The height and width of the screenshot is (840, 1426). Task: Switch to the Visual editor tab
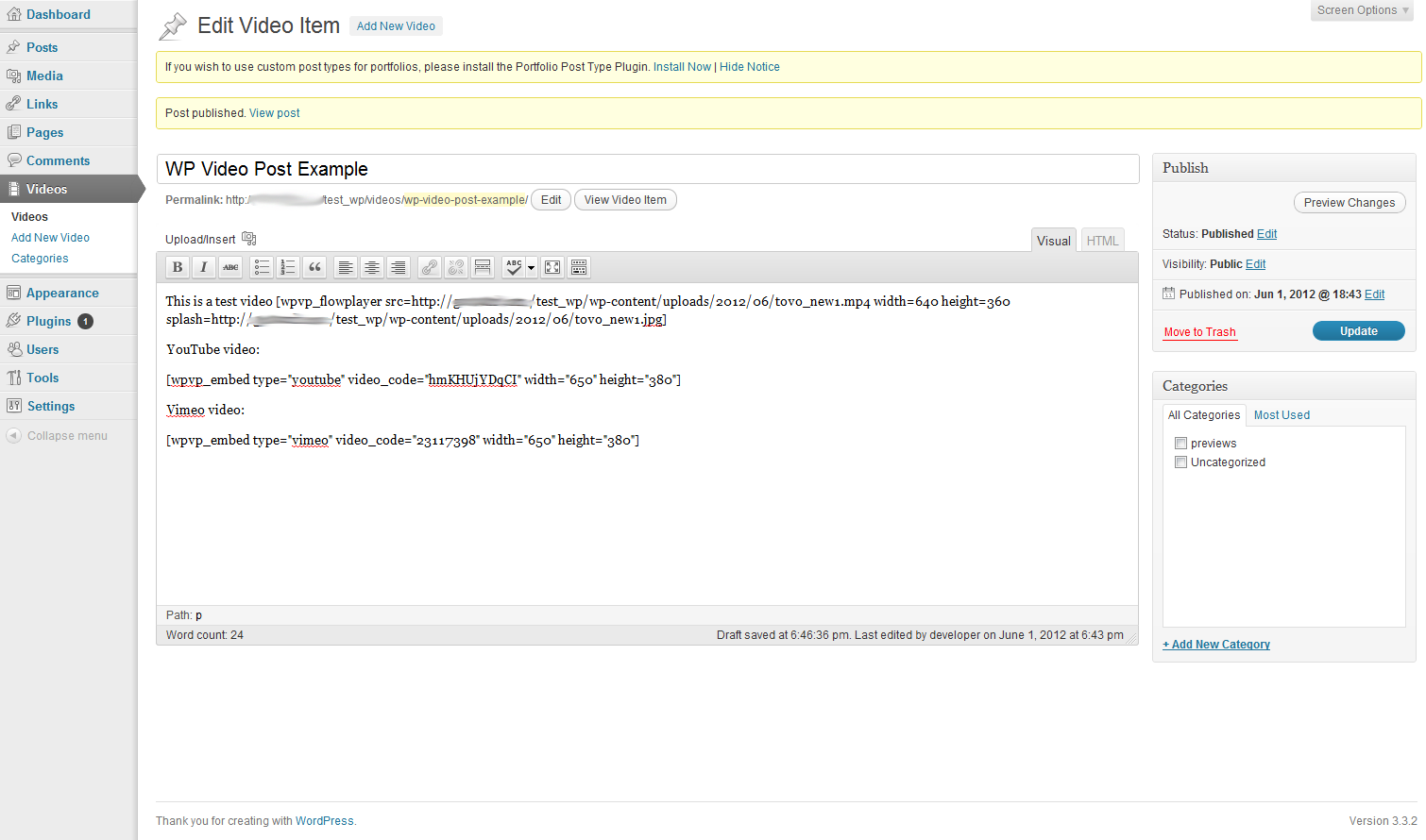coord(1054,241)
